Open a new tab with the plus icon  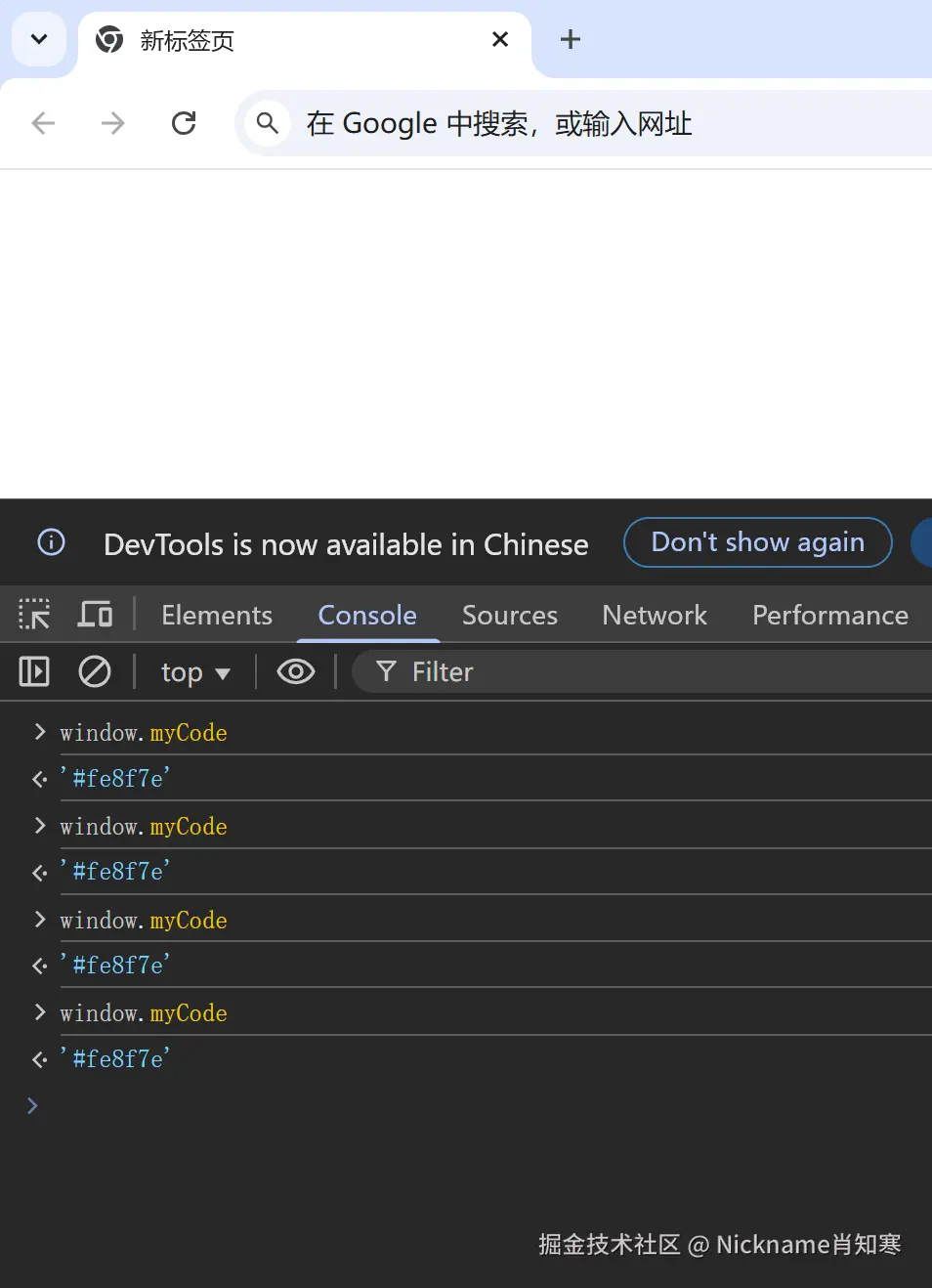pyautogui.click(x=571, y=40)
